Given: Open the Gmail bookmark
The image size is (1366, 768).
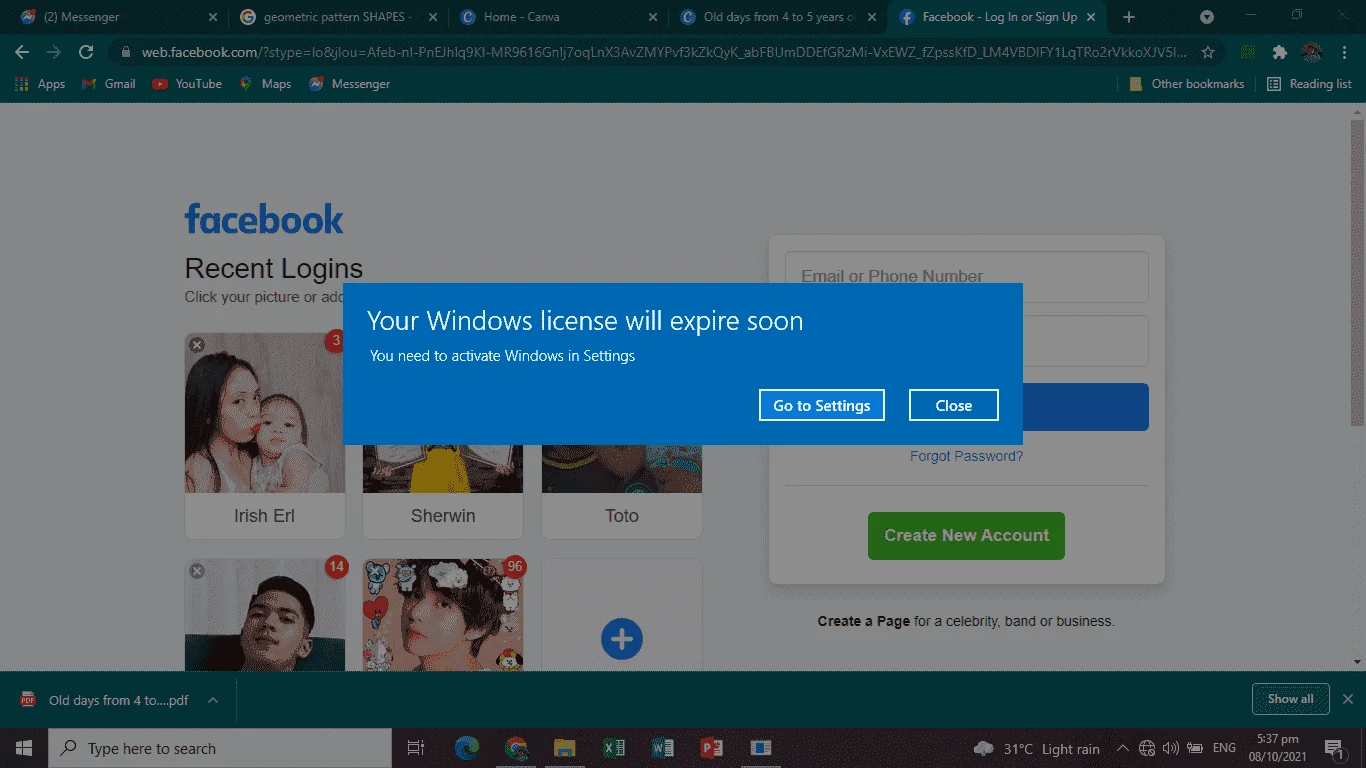Looking at the screenshot, I should pos(109,84).
